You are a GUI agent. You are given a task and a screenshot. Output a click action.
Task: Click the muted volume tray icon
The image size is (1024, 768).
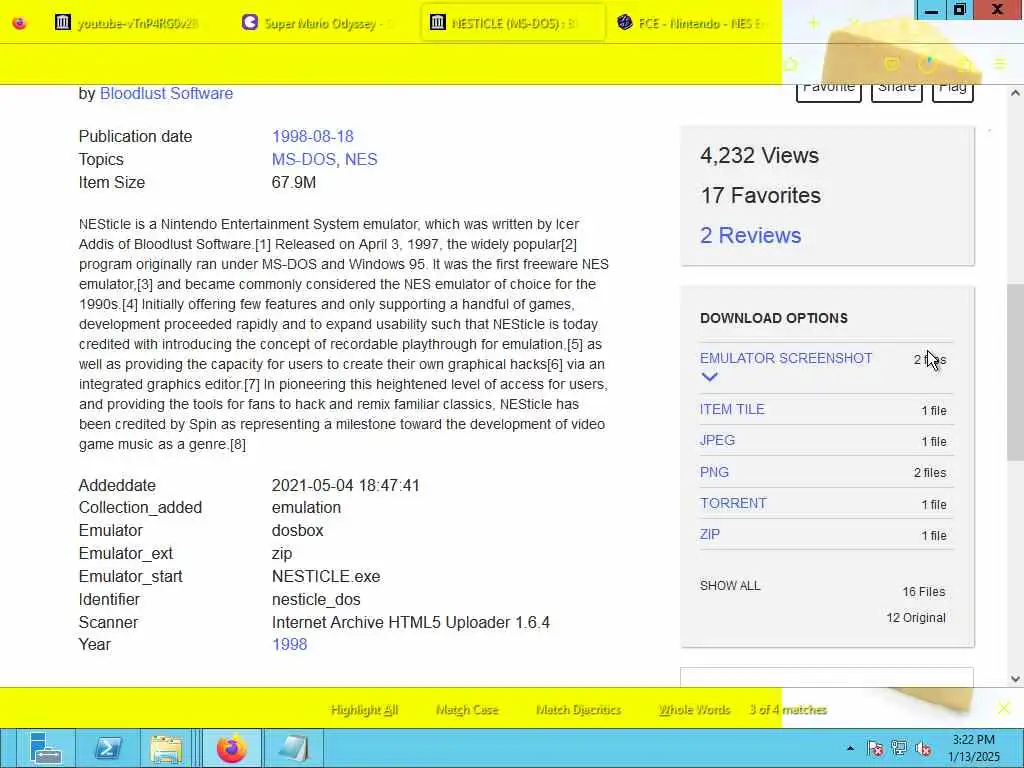(x=923, y=748)
